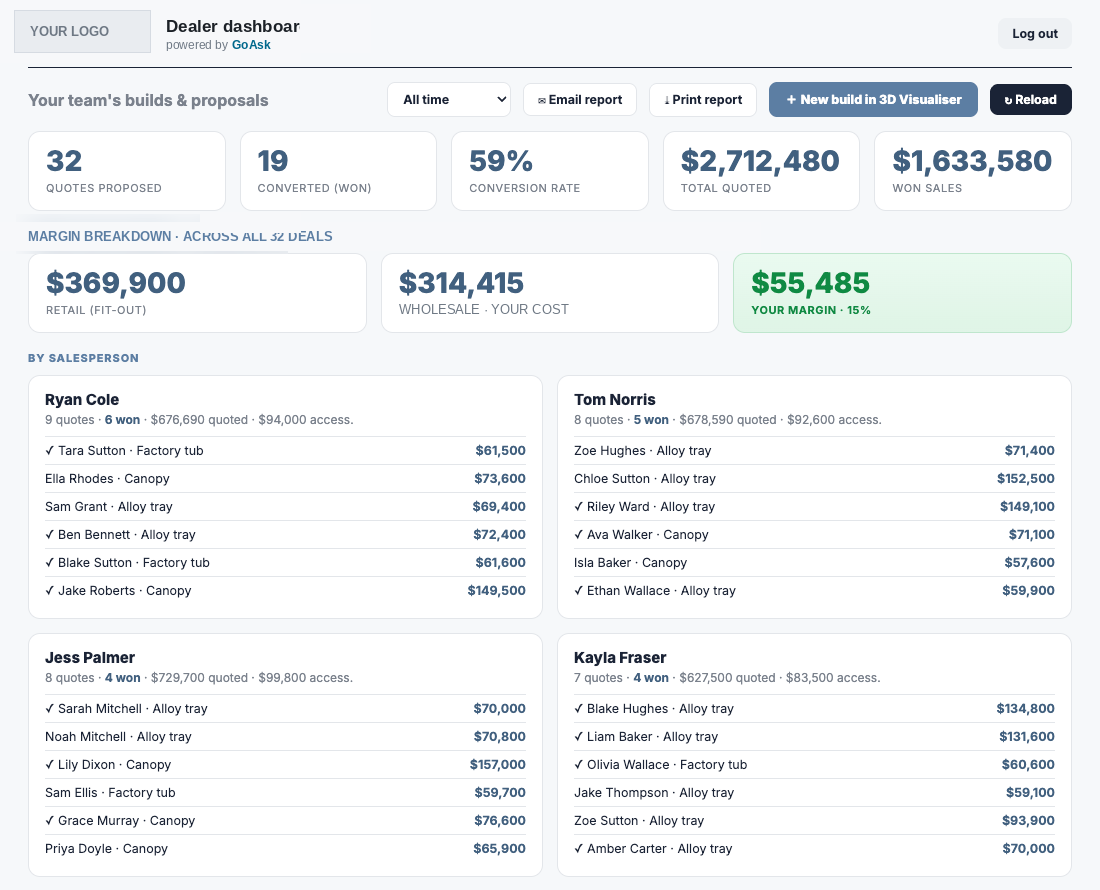Open the Jake Thompson · Alloy tray row
The image size is (1100, 890).
click(814, 793)
